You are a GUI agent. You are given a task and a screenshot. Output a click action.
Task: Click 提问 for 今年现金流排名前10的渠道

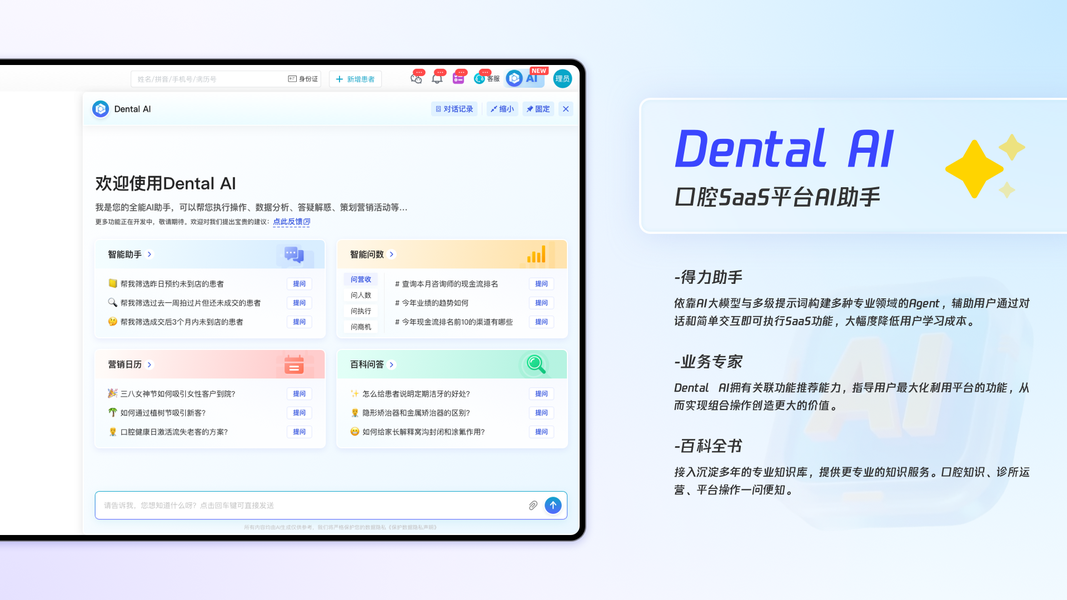(542, 322)
